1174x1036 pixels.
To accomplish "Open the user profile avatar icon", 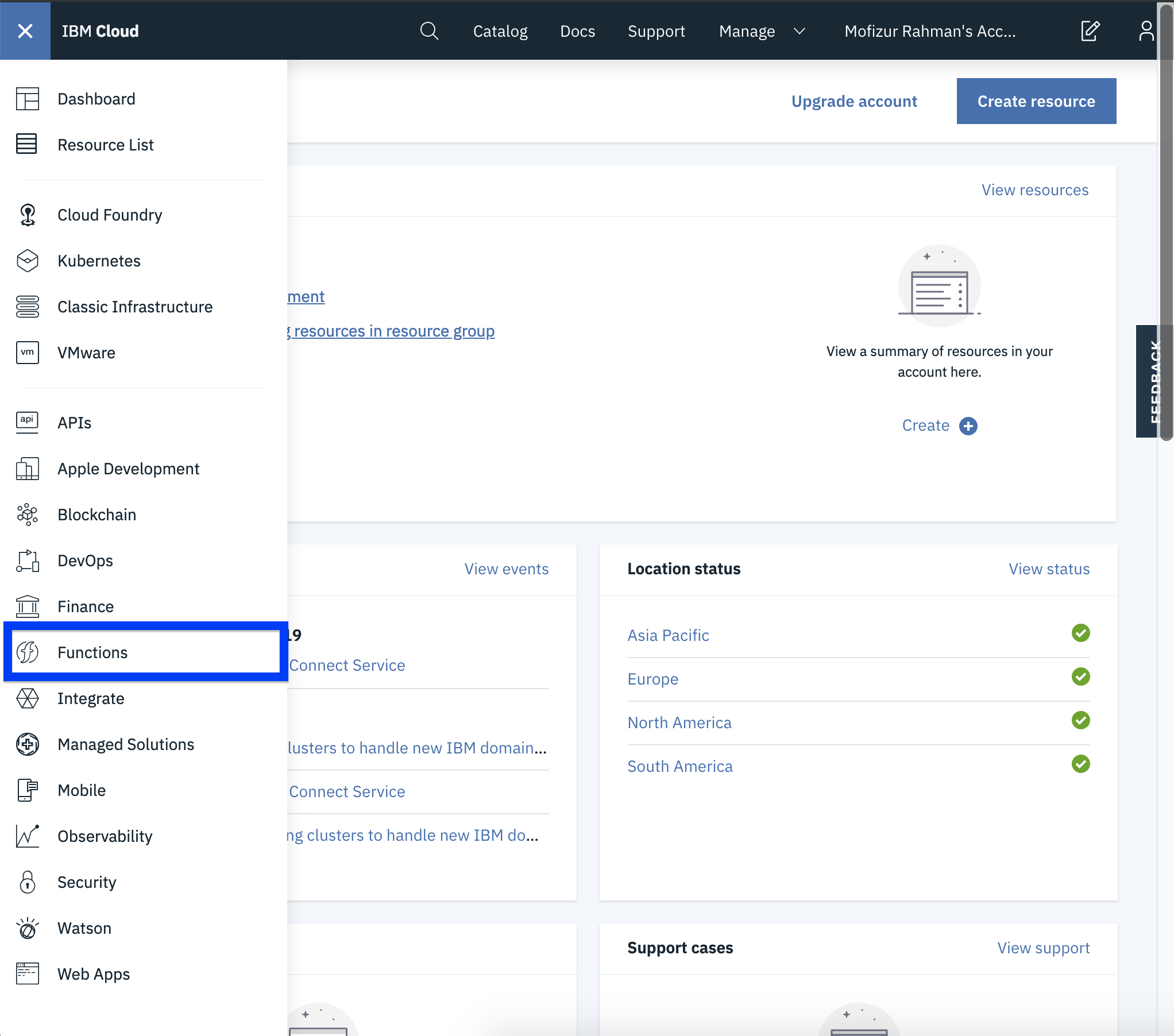I will [1146, 31].
